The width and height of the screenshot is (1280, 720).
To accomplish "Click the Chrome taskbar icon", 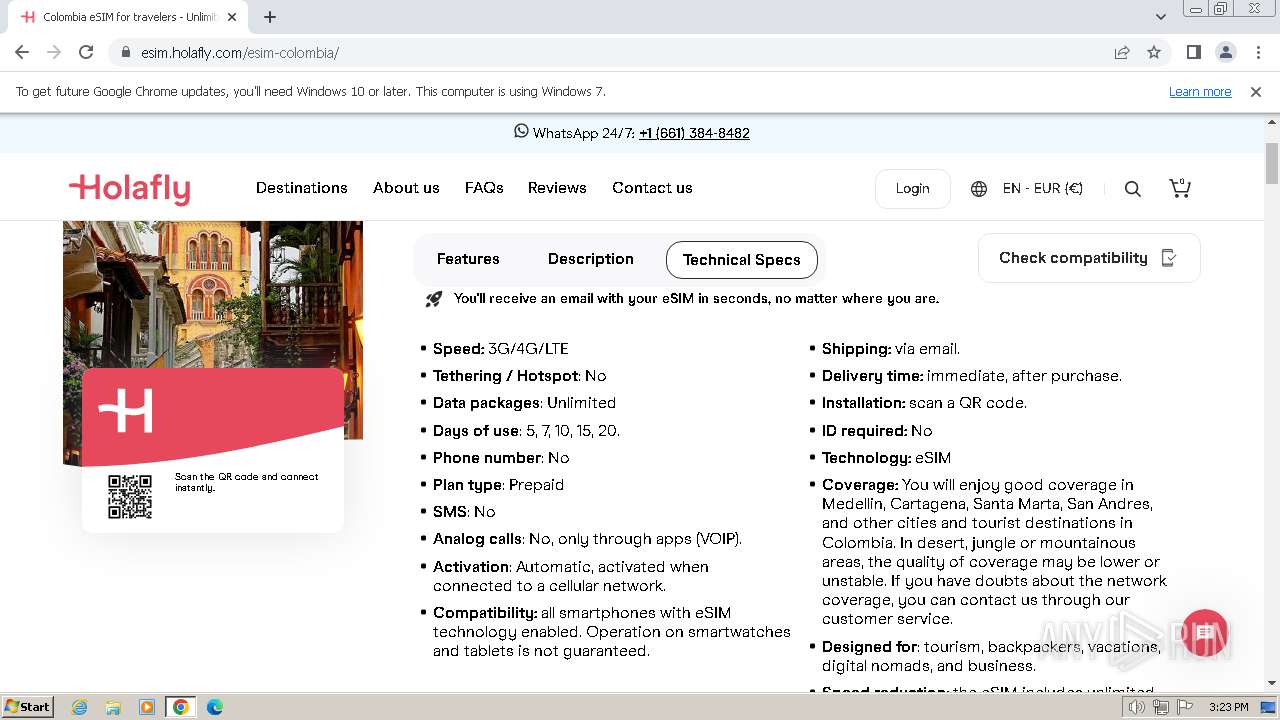I will pyautogui.click(x=181, y=707).
